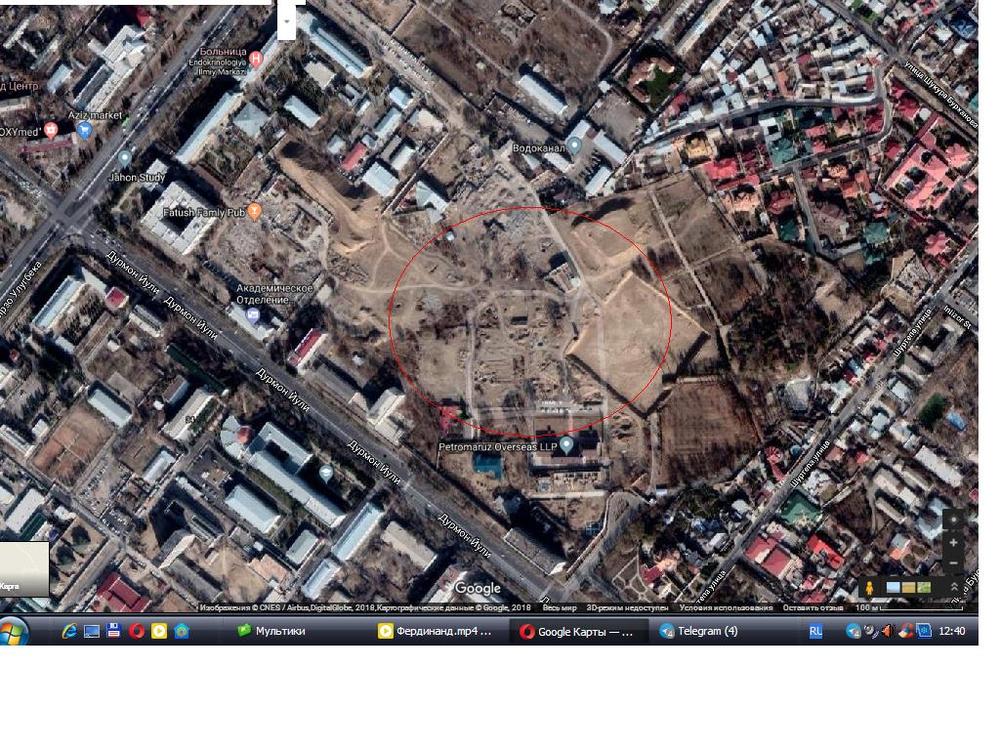Switch to the Карта map view thumbnail
This screenshot has width=1000, height=750.
pos(24,569)
